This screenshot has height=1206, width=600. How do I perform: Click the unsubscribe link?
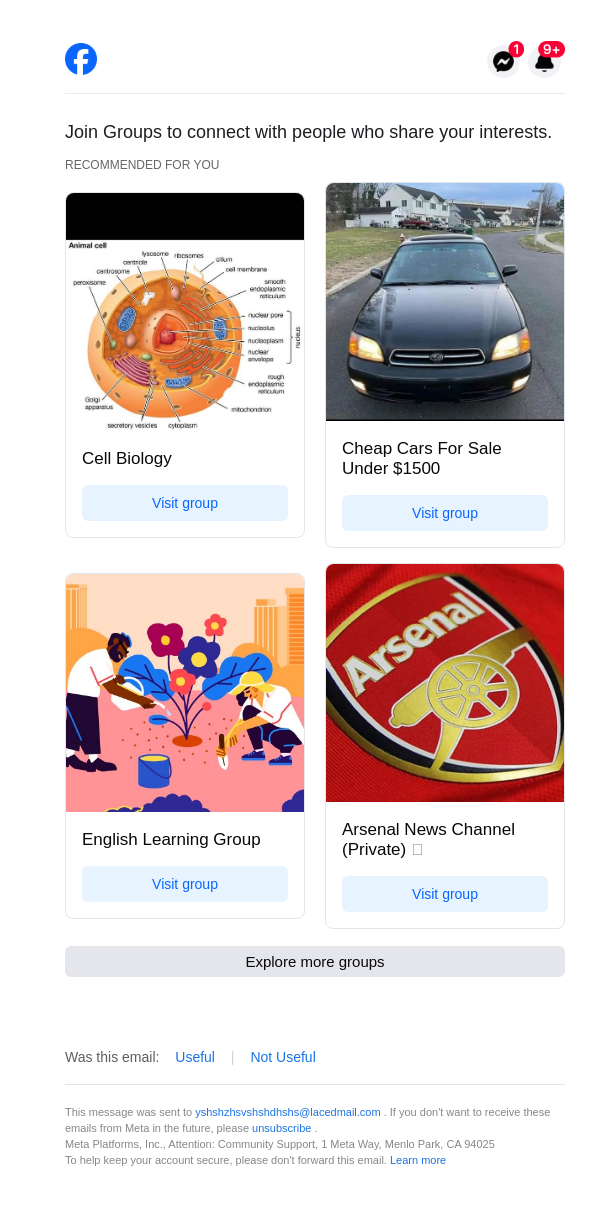point(281,1128)
